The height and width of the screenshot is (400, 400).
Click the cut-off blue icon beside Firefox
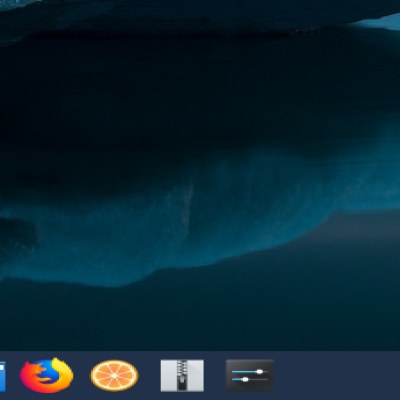[x=2, y=376]
